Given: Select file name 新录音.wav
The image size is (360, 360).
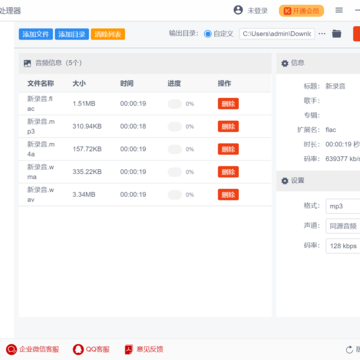Looking at the screenshot, I should point(40,194).
